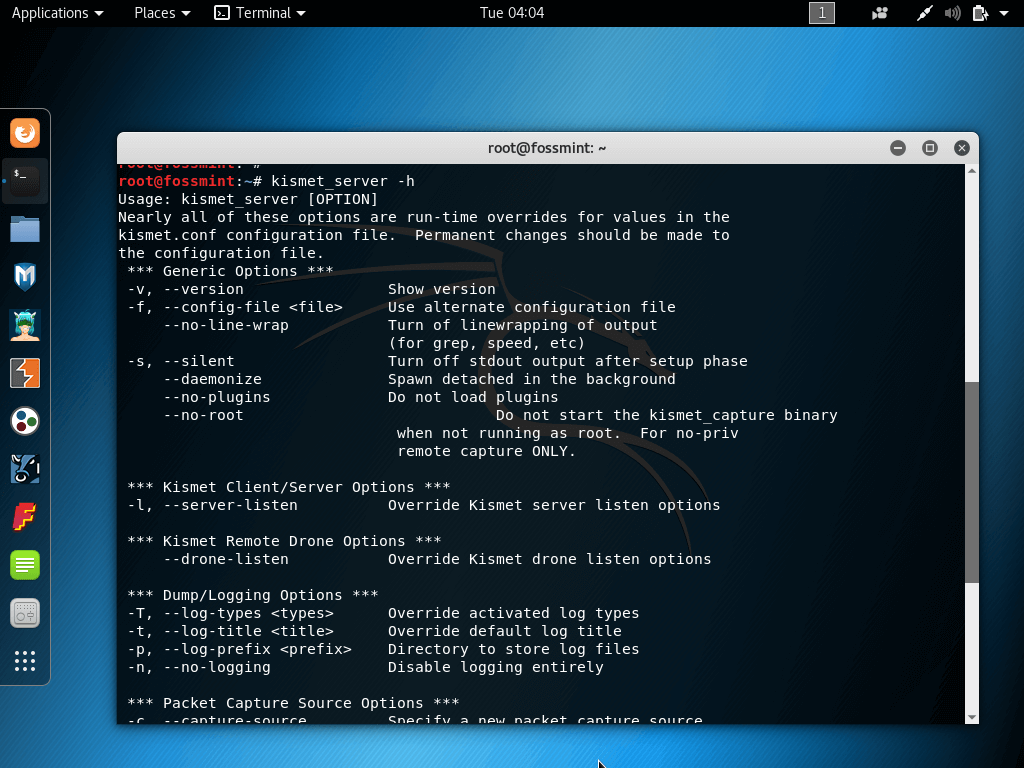
Task: Click the scrollbar up arrow
Action: click(x=972, y=171)
